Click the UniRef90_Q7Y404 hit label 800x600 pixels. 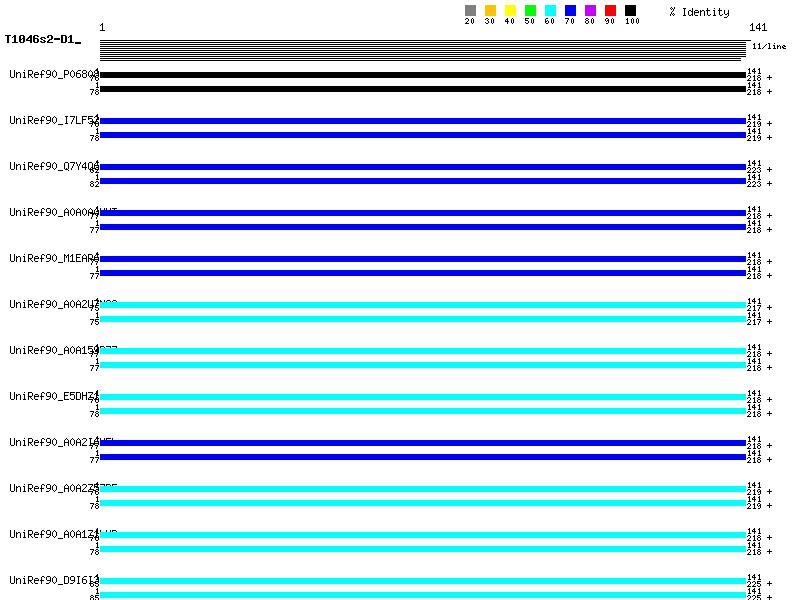pyautogui.click(x=54, y=166)
